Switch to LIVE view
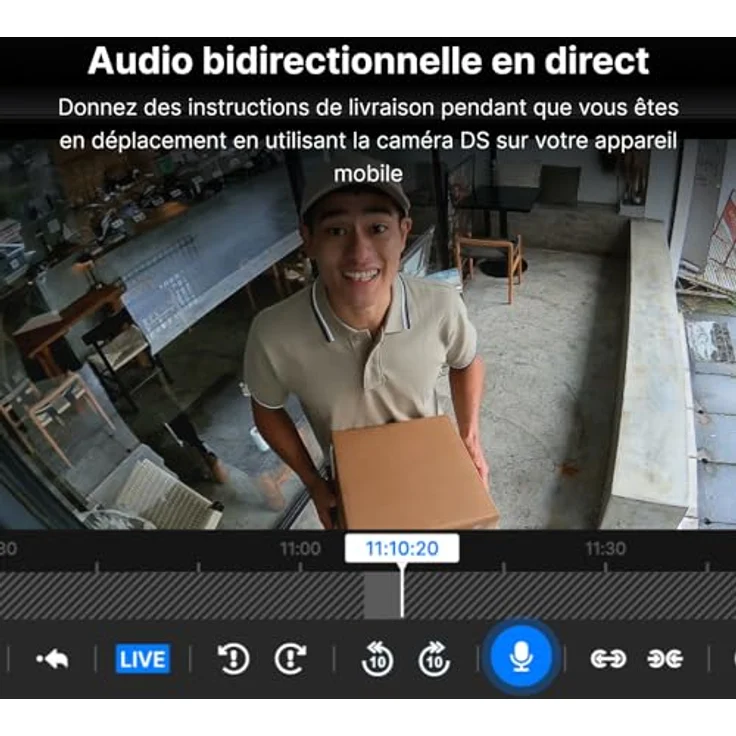 click(x=142, y=659)
